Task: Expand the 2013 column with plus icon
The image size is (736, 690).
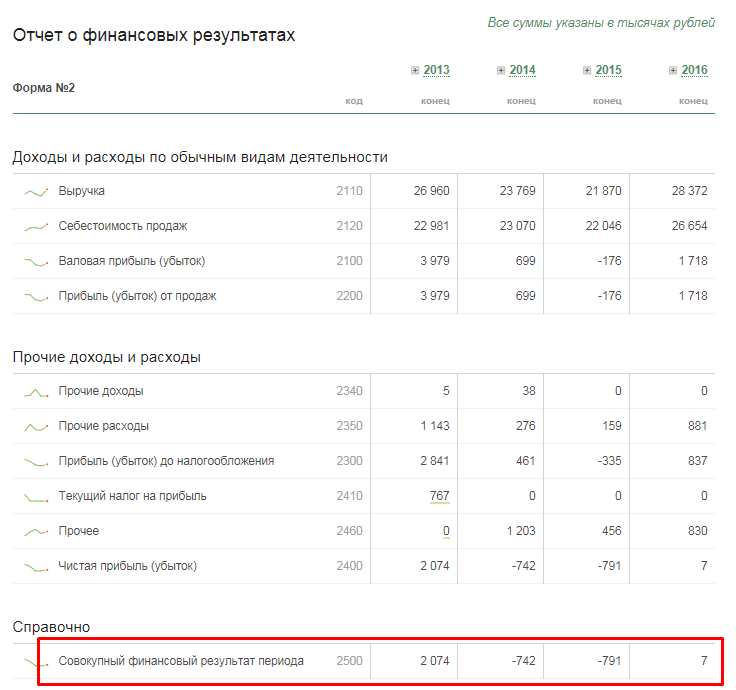Action: 415,70
